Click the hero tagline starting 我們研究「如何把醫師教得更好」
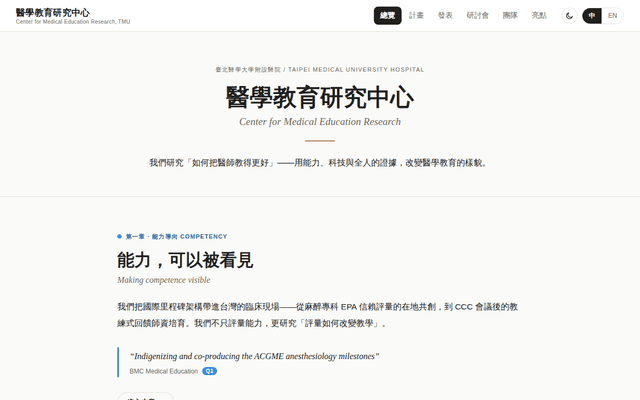 [320, 163]
